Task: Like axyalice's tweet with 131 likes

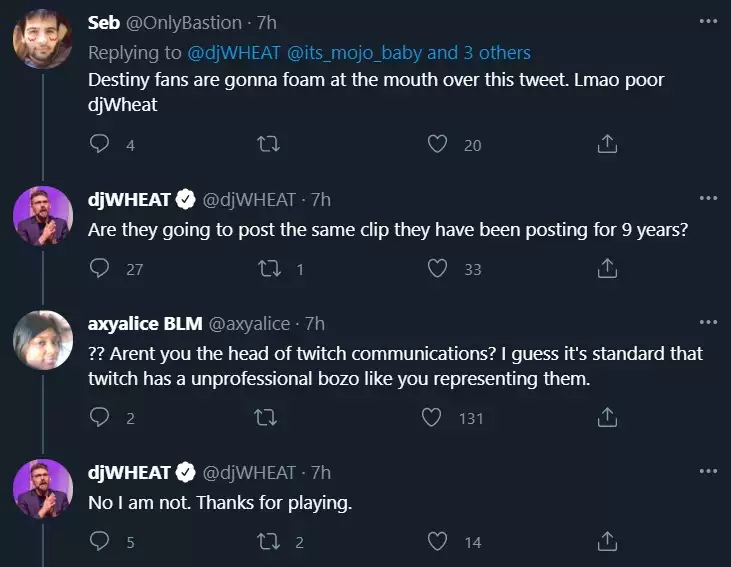Action: [431, 417]
